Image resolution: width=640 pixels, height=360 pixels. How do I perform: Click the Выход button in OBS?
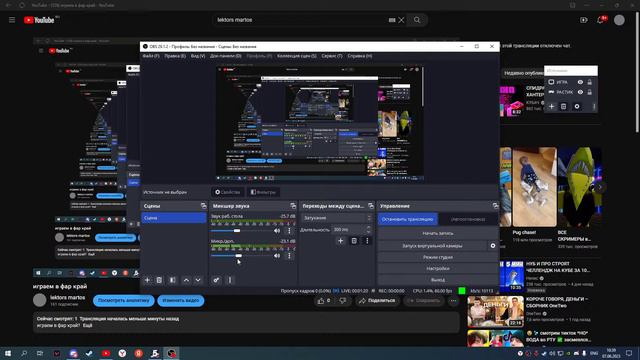(x=438, y=280)
